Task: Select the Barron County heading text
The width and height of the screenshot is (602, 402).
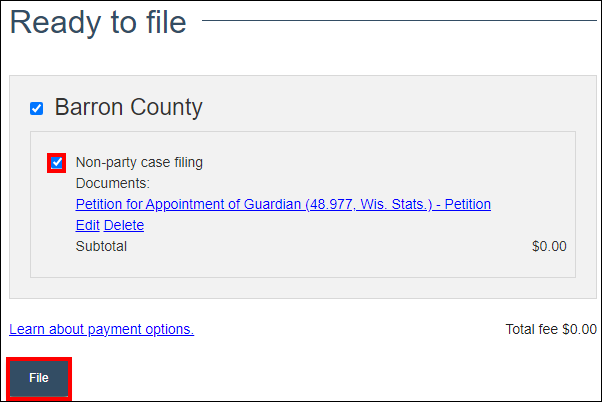Action: [128, 107]
